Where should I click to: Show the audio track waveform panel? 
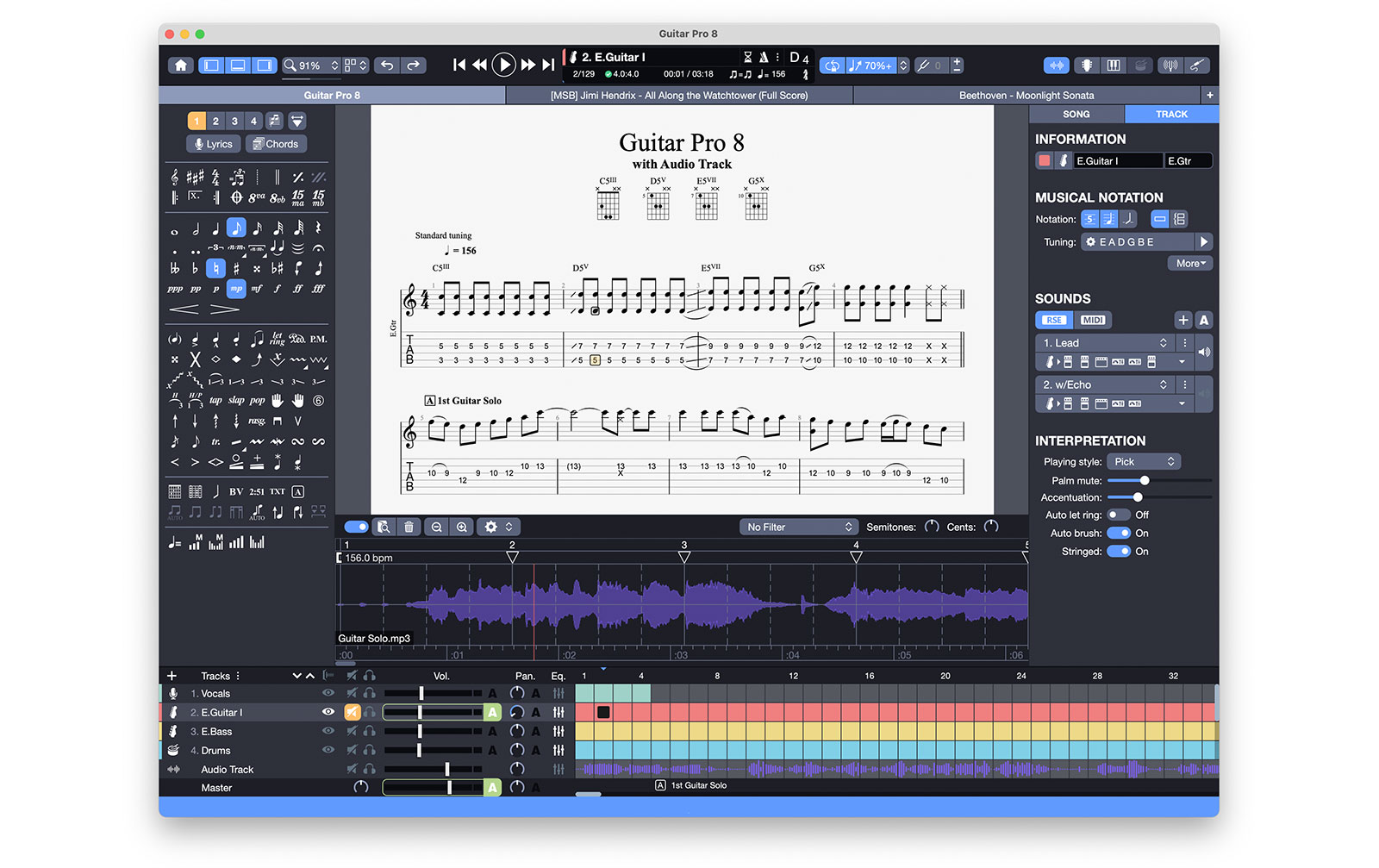pyautogui.click(x=1057, y=66)
